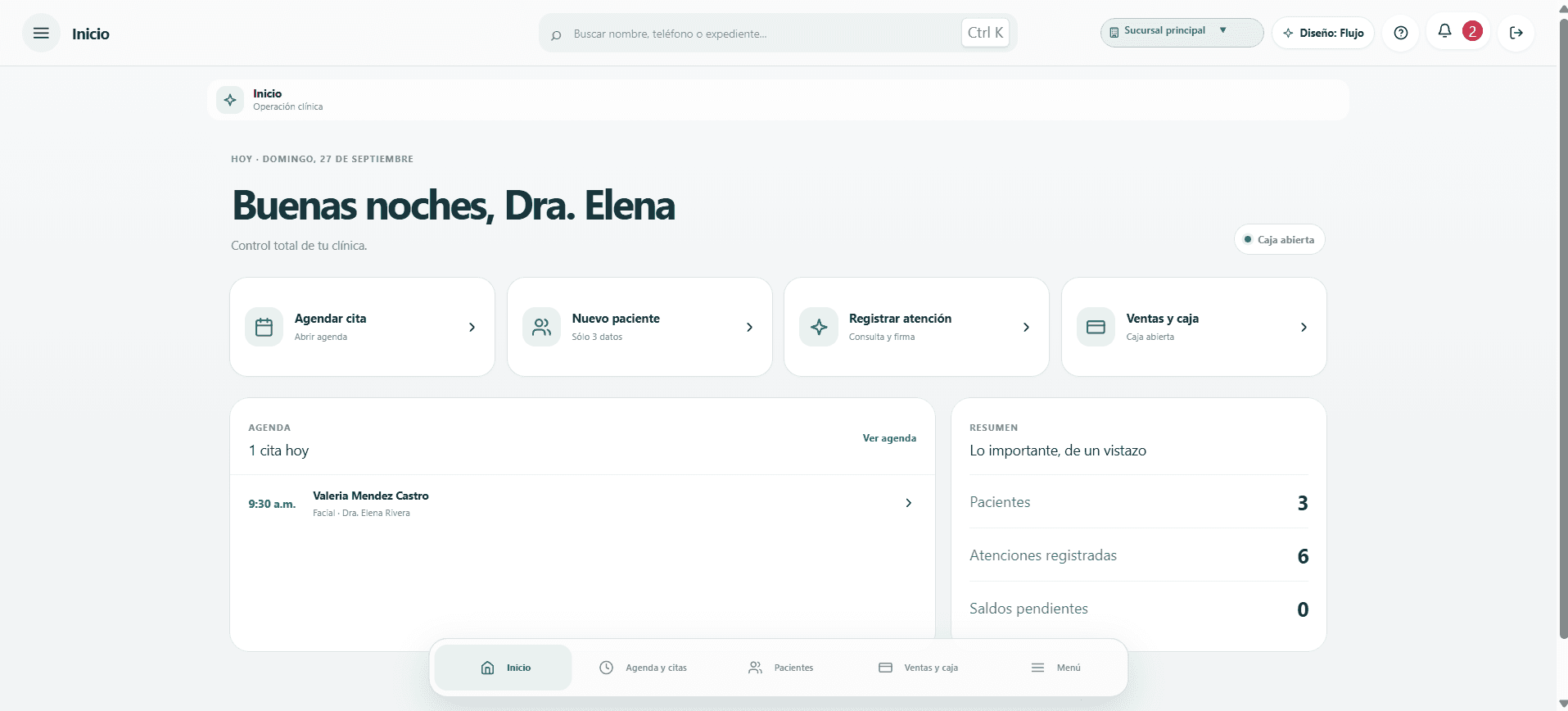Click the people icon beside Pacientes tab
1568x711 pixels.
pos(755,668)
